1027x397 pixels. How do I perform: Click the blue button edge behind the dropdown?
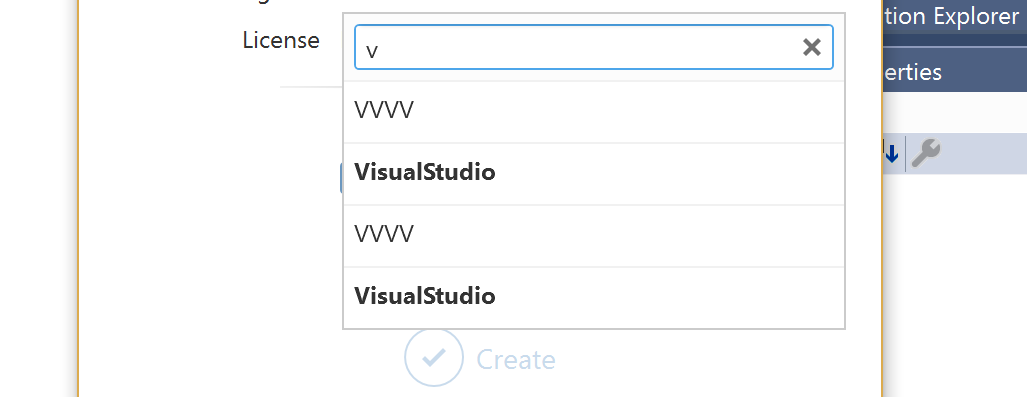click(341, 178)
